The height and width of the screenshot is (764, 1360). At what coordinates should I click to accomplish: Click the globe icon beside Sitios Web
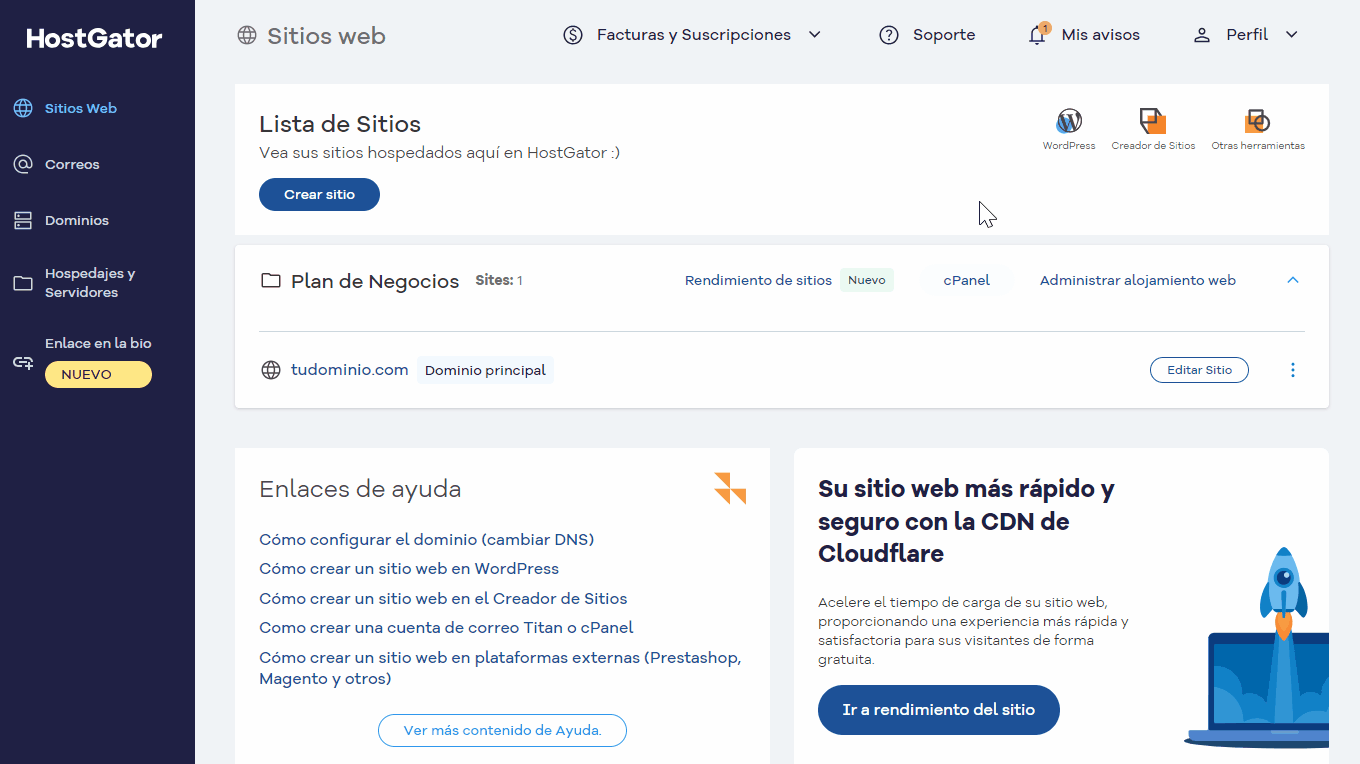[x=23, y=108]
